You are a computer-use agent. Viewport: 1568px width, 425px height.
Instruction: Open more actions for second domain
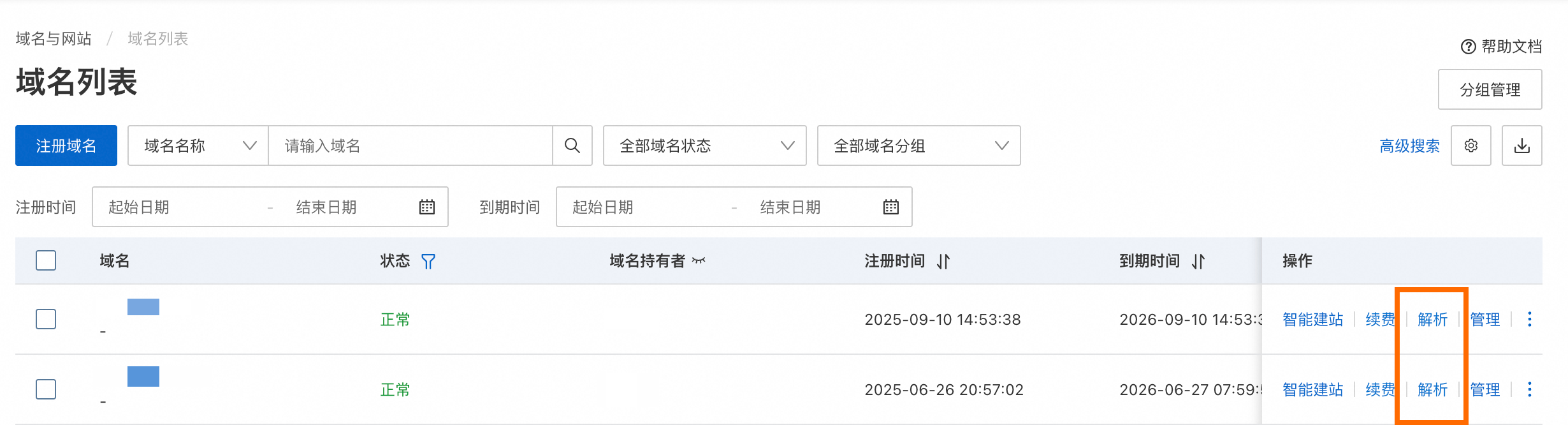[x=1529, y=389]
